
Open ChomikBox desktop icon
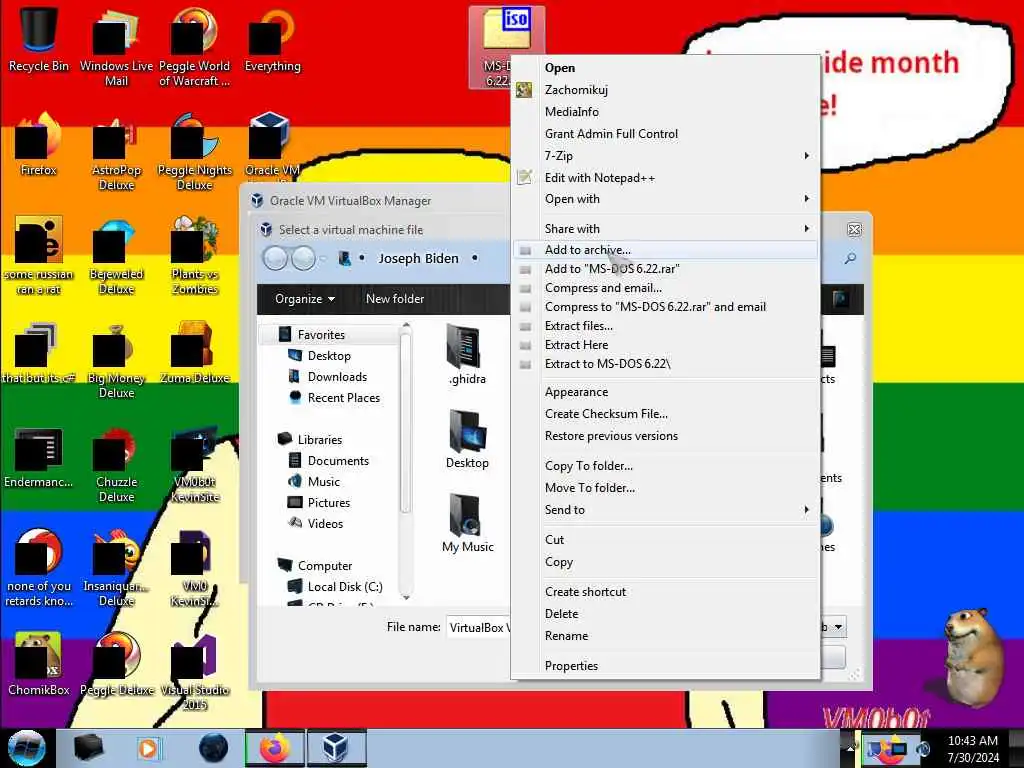click(x=38, y=664)
